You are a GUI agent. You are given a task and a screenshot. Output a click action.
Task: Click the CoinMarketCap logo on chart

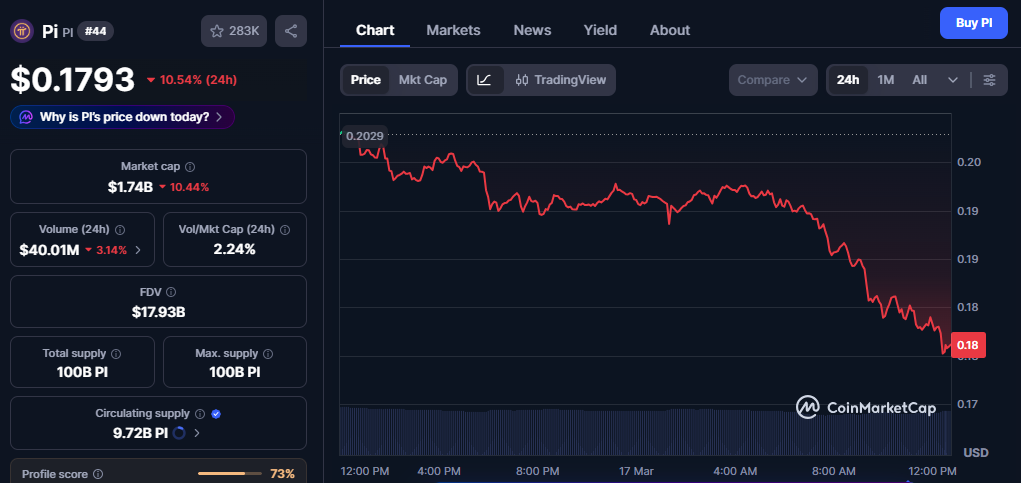(x=866, y=407)
